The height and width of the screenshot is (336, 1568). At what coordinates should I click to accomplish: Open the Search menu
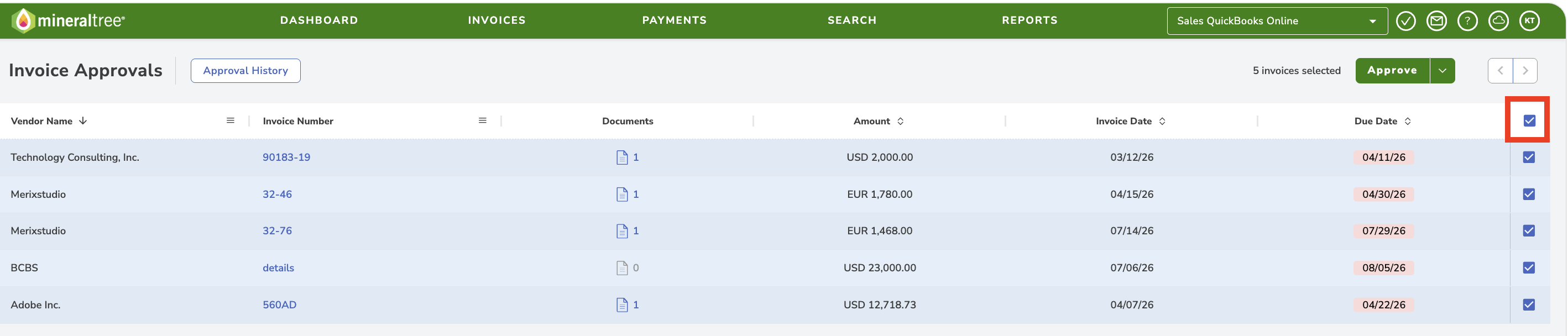tap(852, 20)
